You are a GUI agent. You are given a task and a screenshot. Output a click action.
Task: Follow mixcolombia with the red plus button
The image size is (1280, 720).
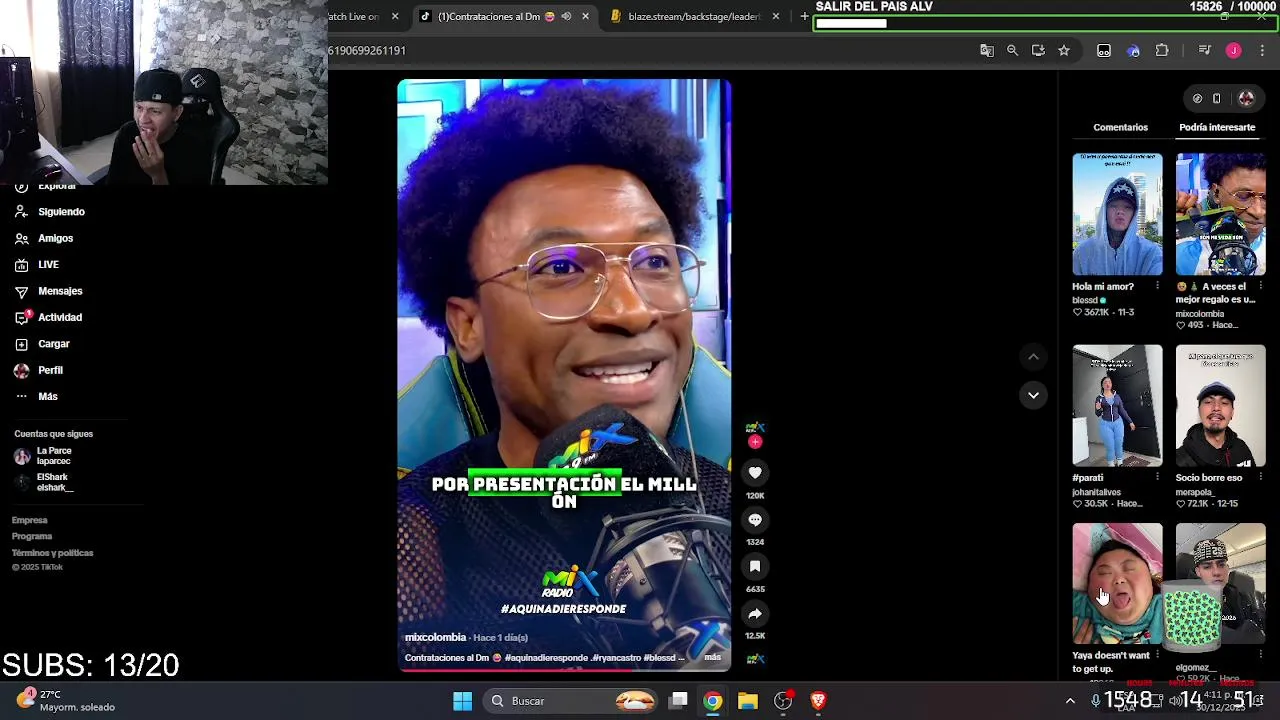coord(755,442)
